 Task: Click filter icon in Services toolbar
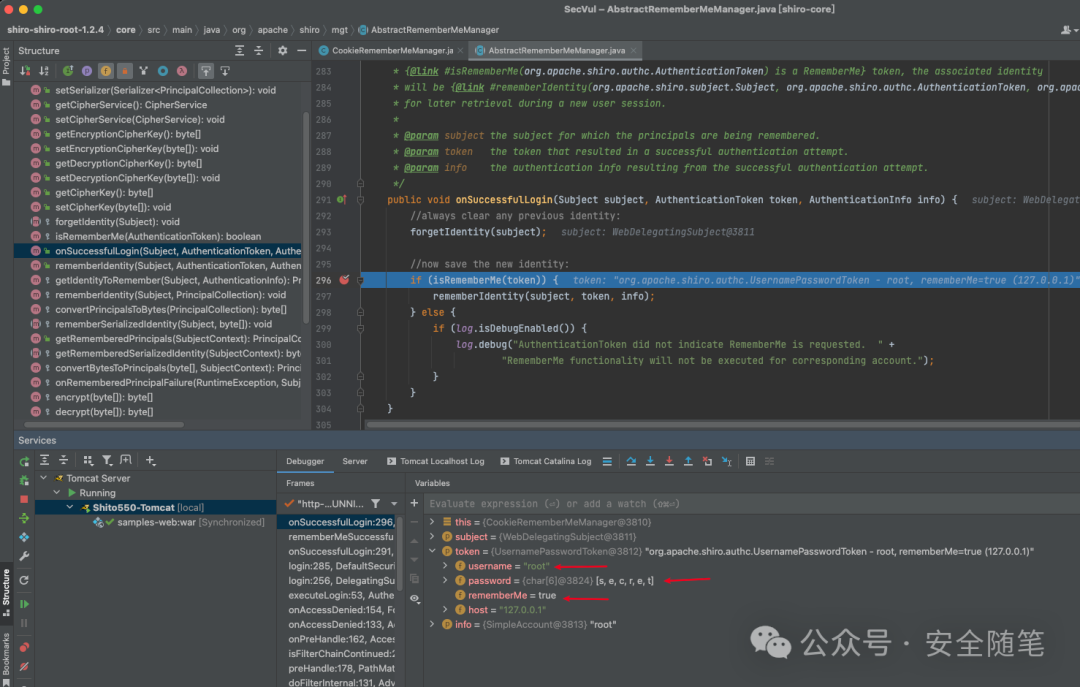pos(107,460)
